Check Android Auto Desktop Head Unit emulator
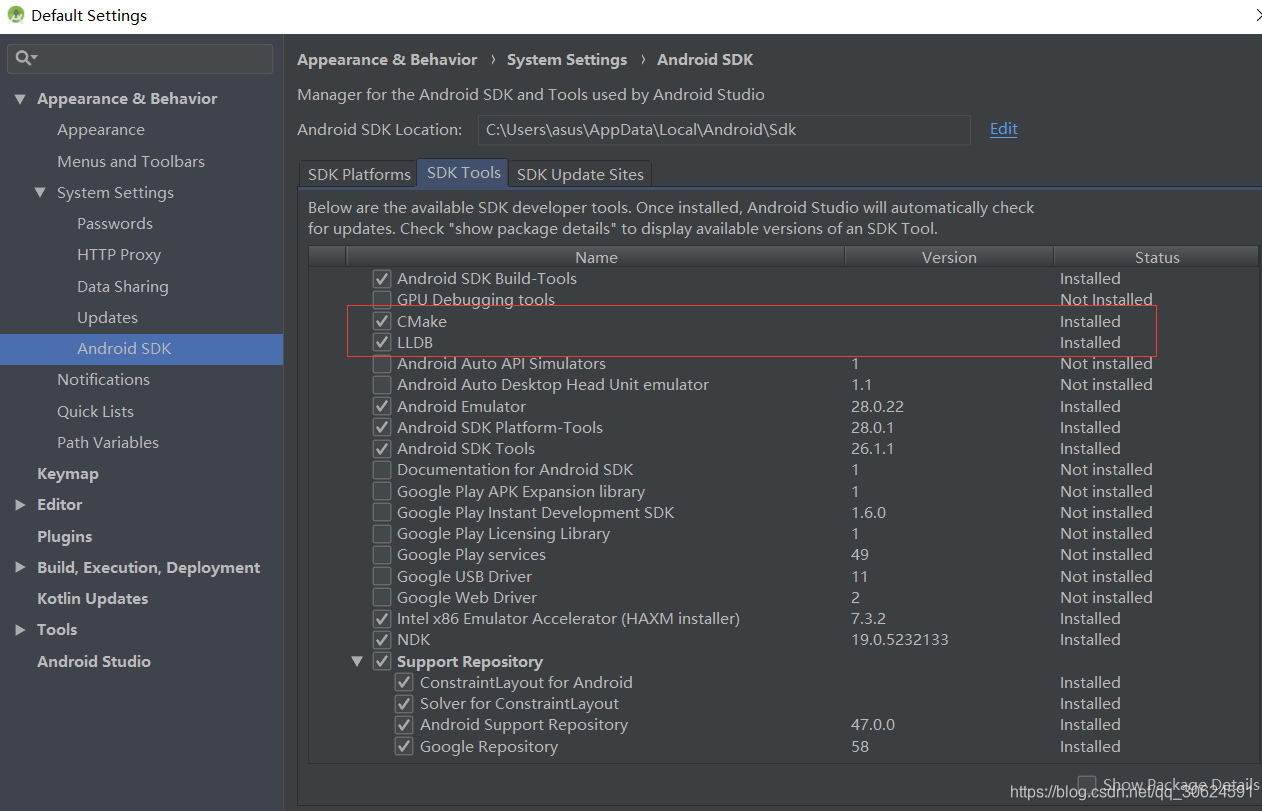1262x811 pixels. (x=382, y=385)
